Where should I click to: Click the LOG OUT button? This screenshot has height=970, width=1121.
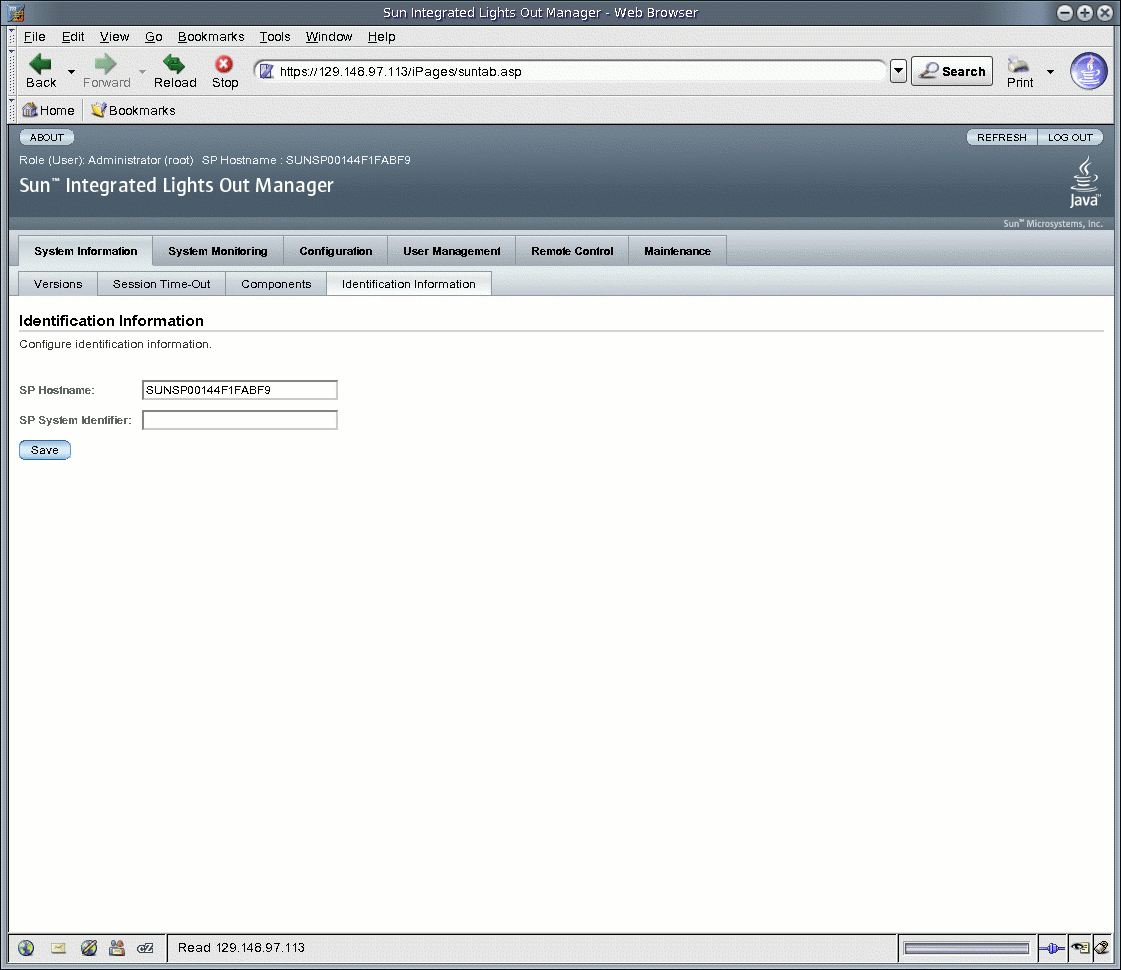1070,137
